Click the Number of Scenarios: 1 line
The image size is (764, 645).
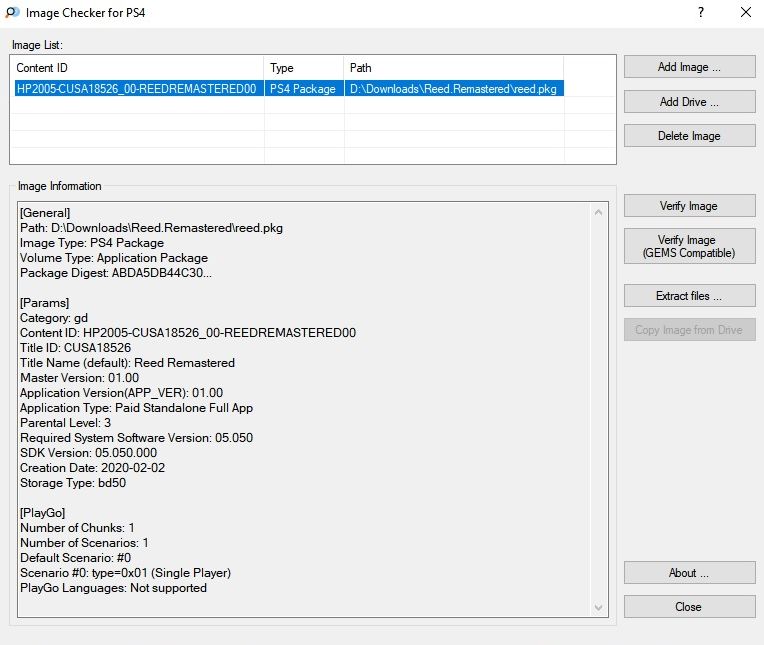click(84, 543)
